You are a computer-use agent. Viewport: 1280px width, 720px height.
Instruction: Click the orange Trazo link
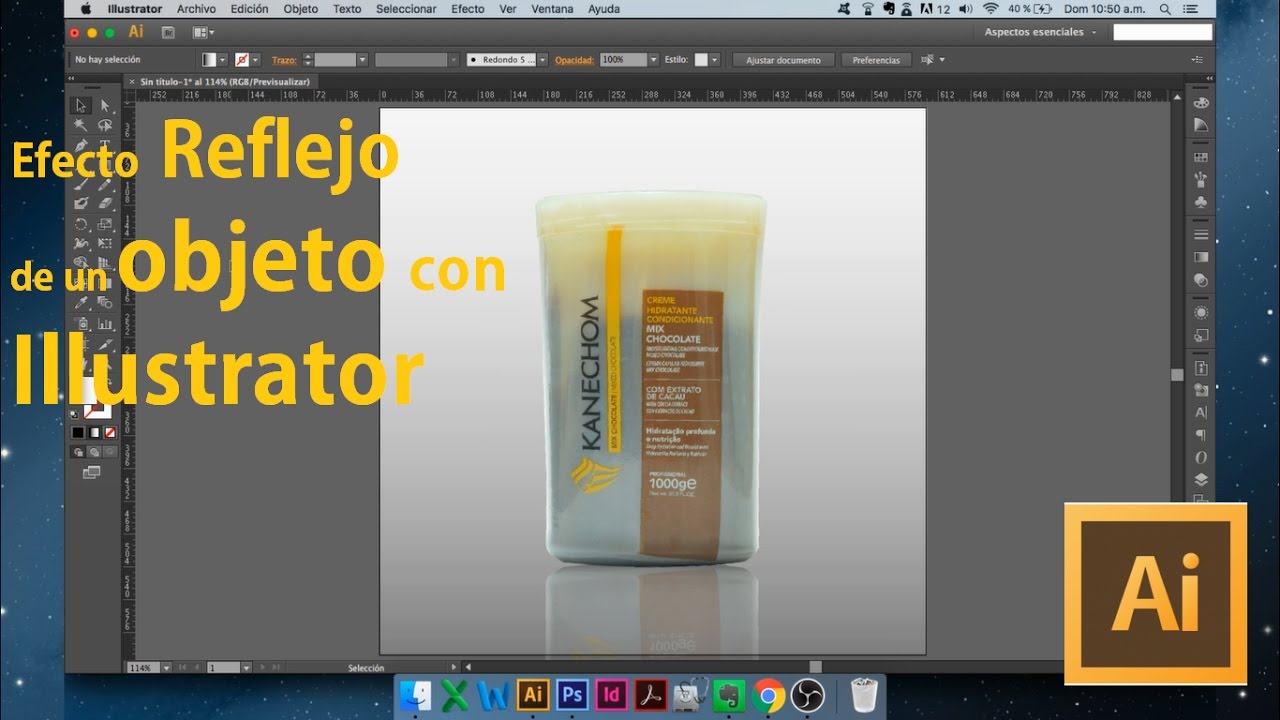click(284, 60)
